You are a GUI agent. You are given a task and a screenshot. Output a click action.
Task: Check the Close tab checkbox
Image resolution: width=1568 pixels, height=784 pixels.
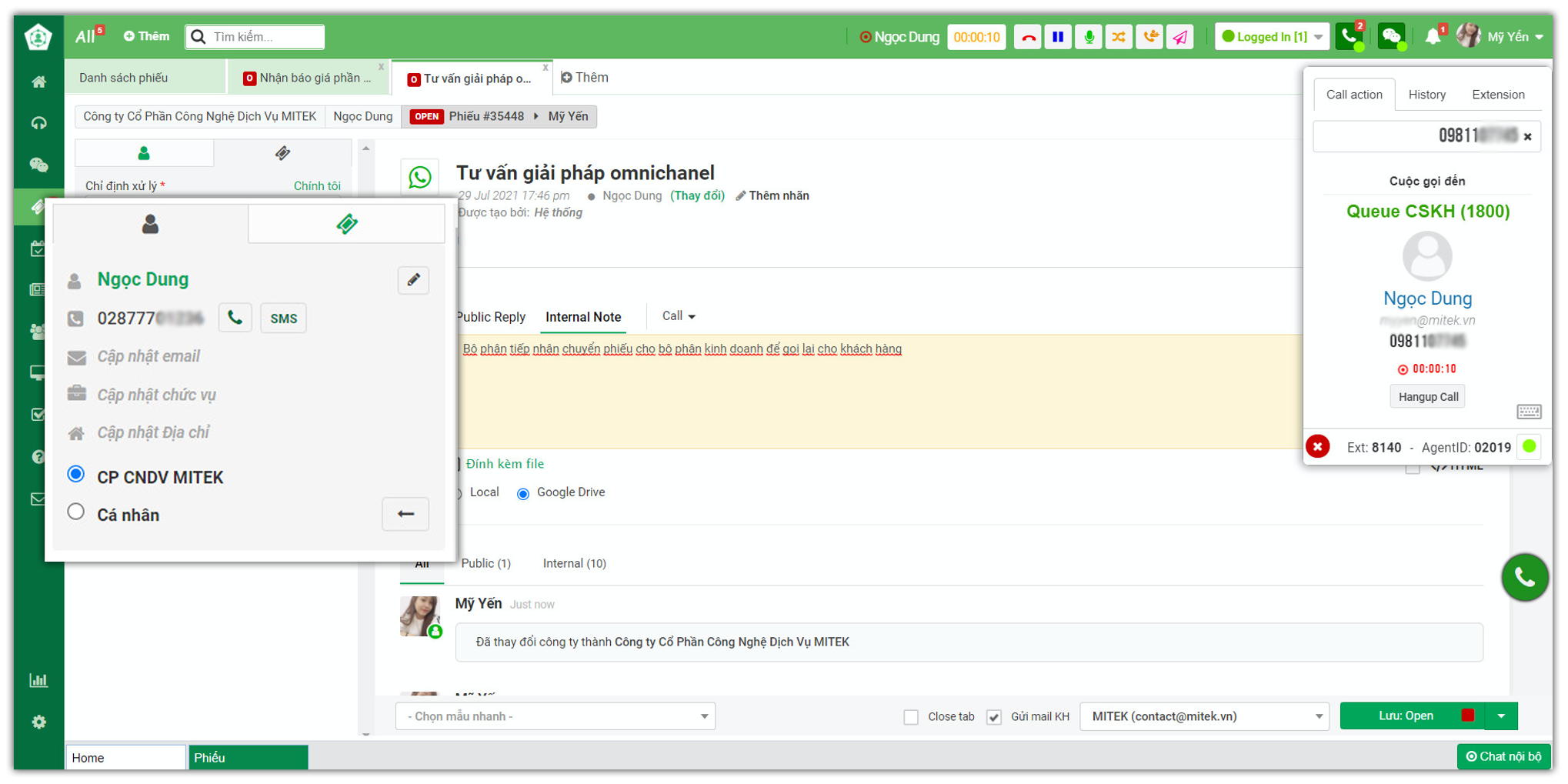click(911, 717)
